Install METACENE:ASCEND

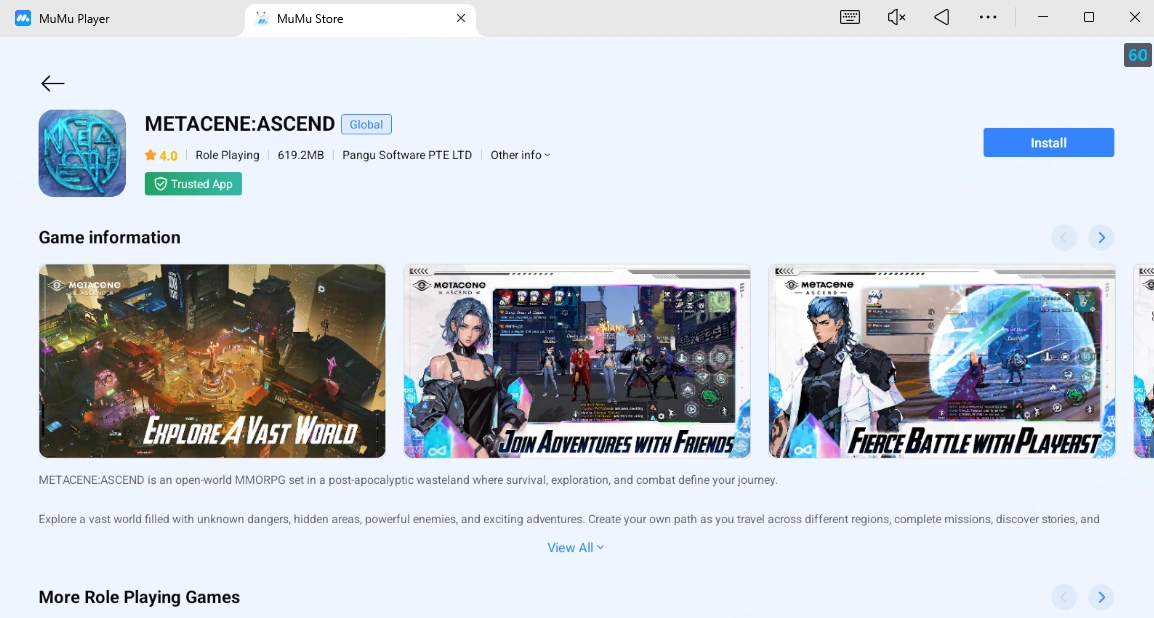(x=1048, y=143)
